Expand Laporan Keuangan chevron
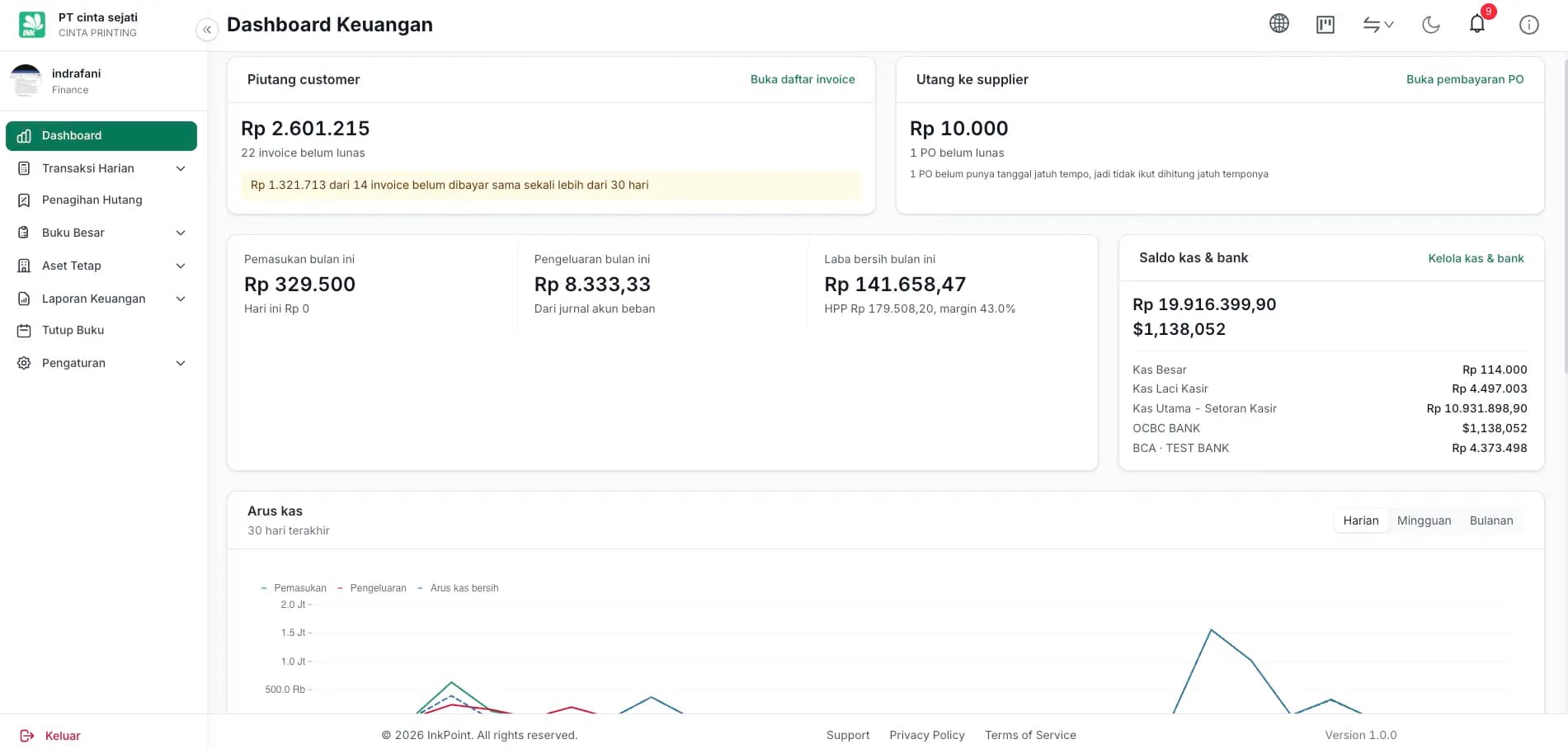This screenshot has height=749, width=1568. pos(181,299)
